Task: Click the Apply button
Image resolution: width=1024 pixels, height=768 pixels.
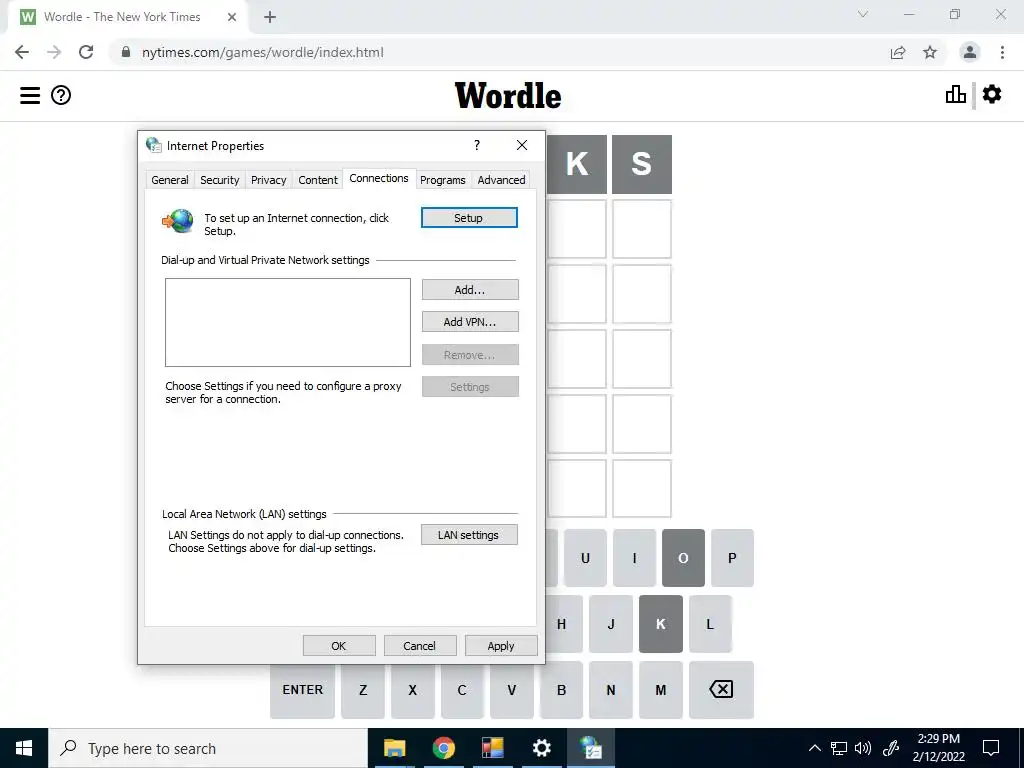Action: [501, 646]
